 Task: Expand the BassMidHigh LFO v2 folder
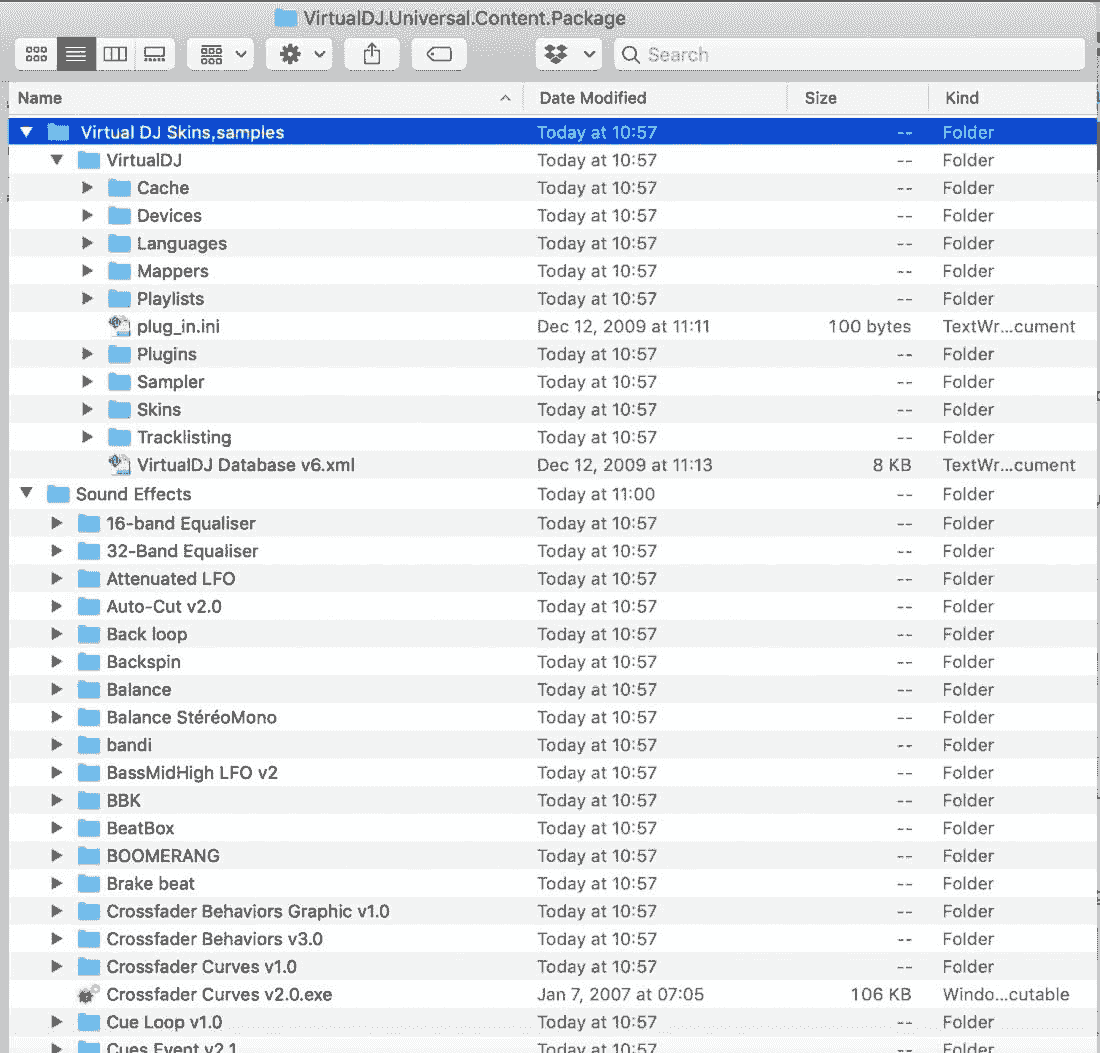click(x=57, y=772)
